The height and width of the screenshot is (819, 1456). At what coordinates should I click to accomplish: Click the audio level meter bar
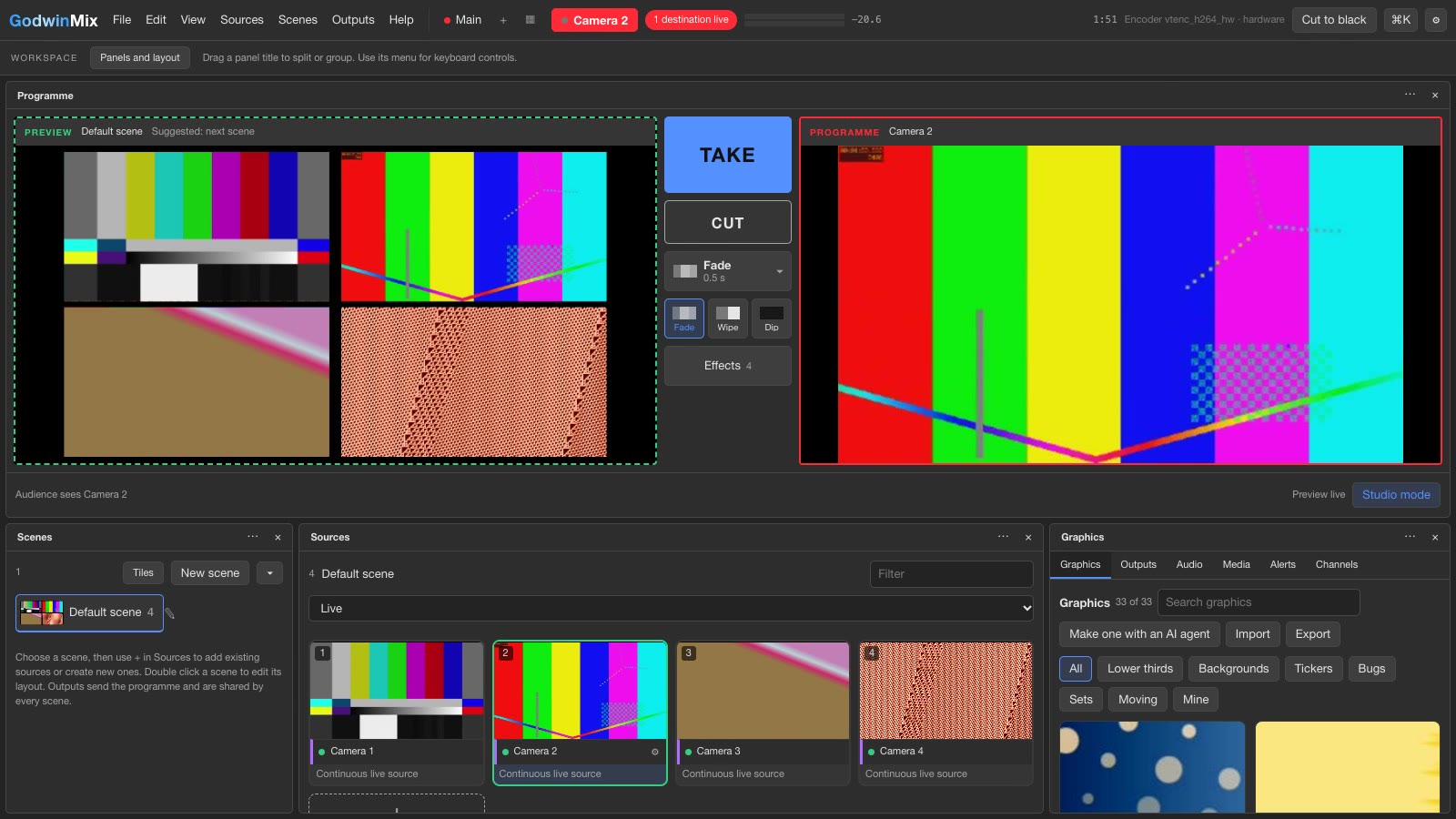[794, 20]
